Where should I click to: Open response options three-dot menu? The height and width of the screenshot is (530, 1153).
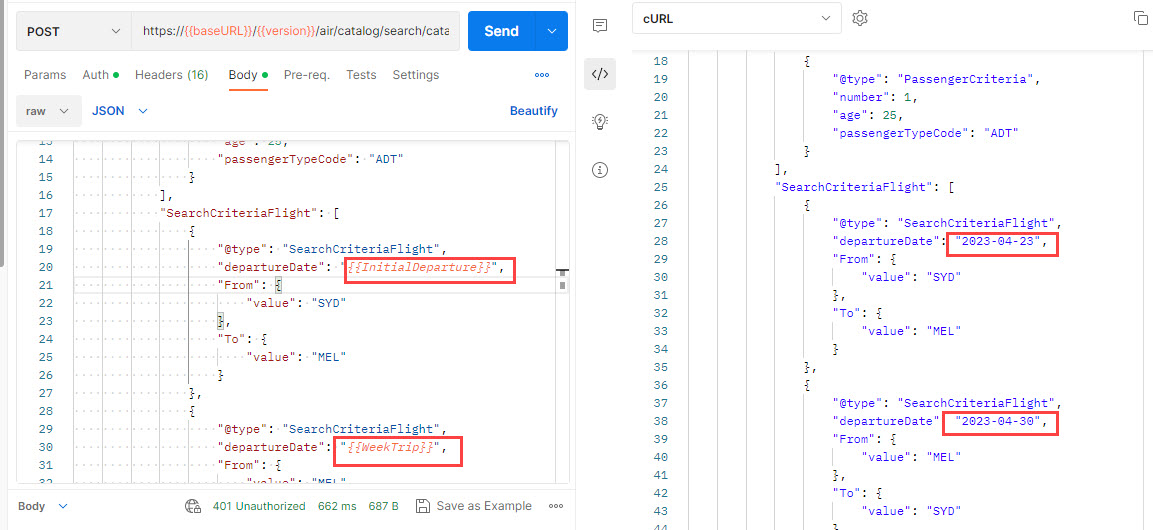(556, 506)
